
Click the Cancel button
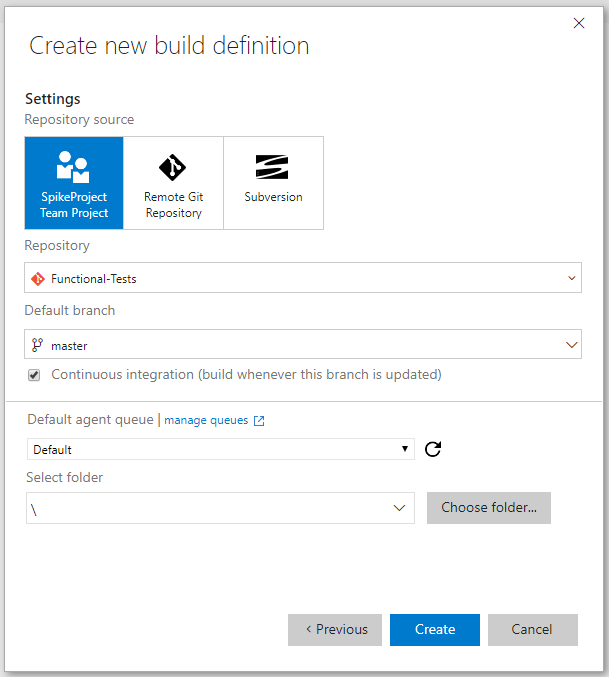[532, 630]
